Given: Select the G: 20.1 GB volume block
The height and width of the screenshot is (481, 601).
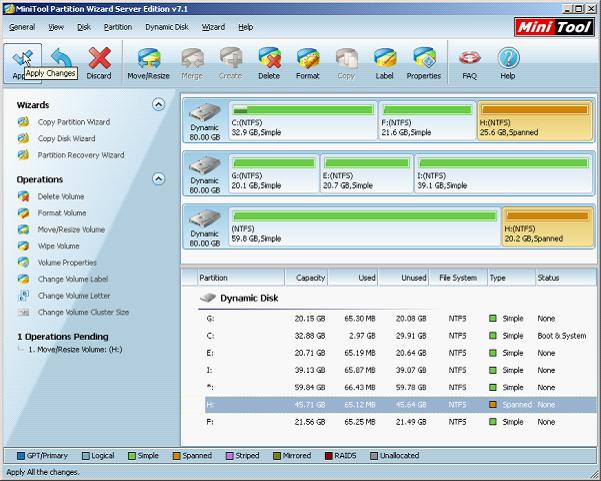Looking at the screenshot, I should click(274, 174).
